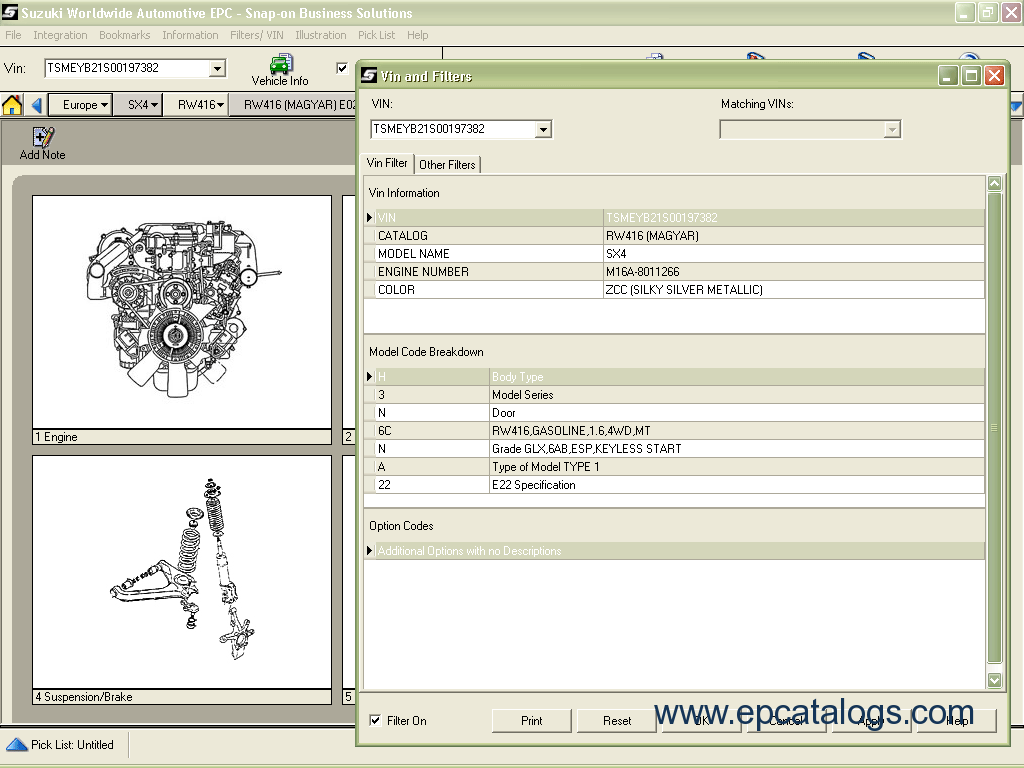Switch to the Other Filters tab
This screenshot has width=1024, height=768.
point(447,164)
